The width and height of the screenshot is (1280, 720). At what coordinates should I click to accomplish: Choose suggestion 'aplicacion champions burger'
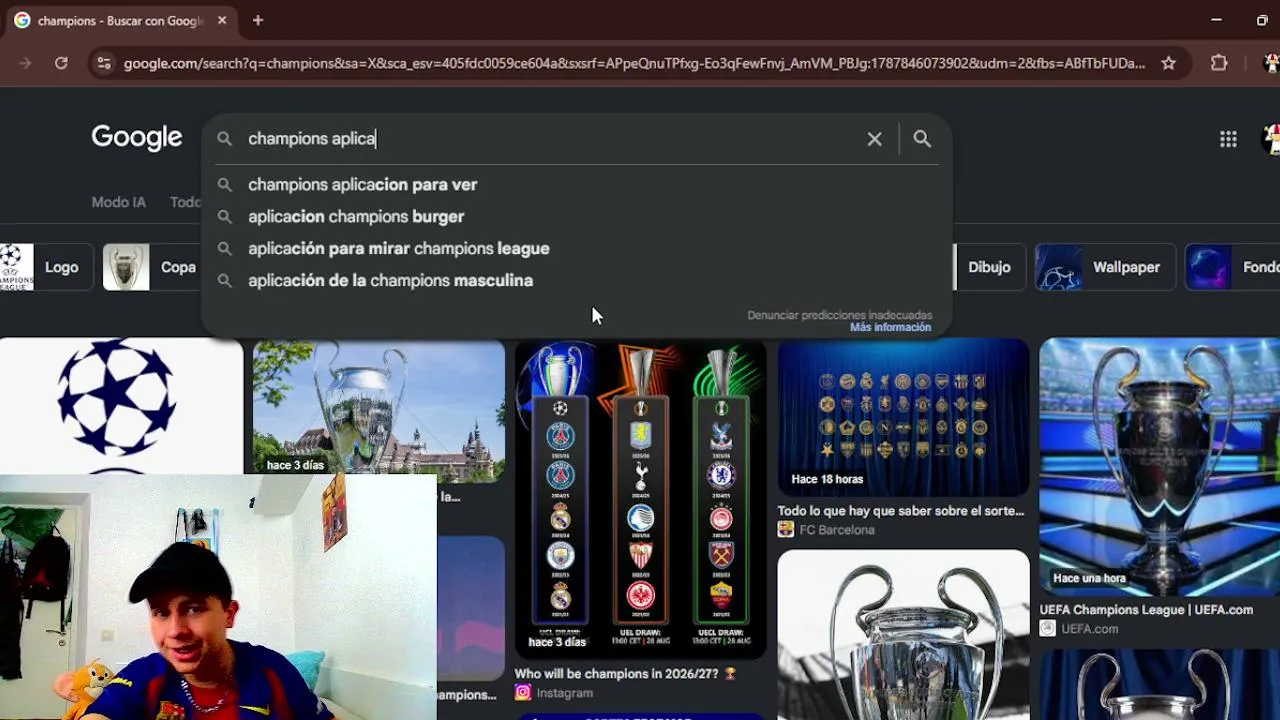tap(575, 217)
